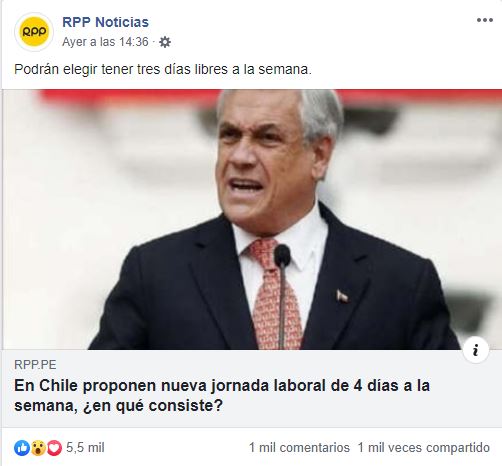
Task: Click the RPP.PE source domain label
Action: [x=35, y=365]
